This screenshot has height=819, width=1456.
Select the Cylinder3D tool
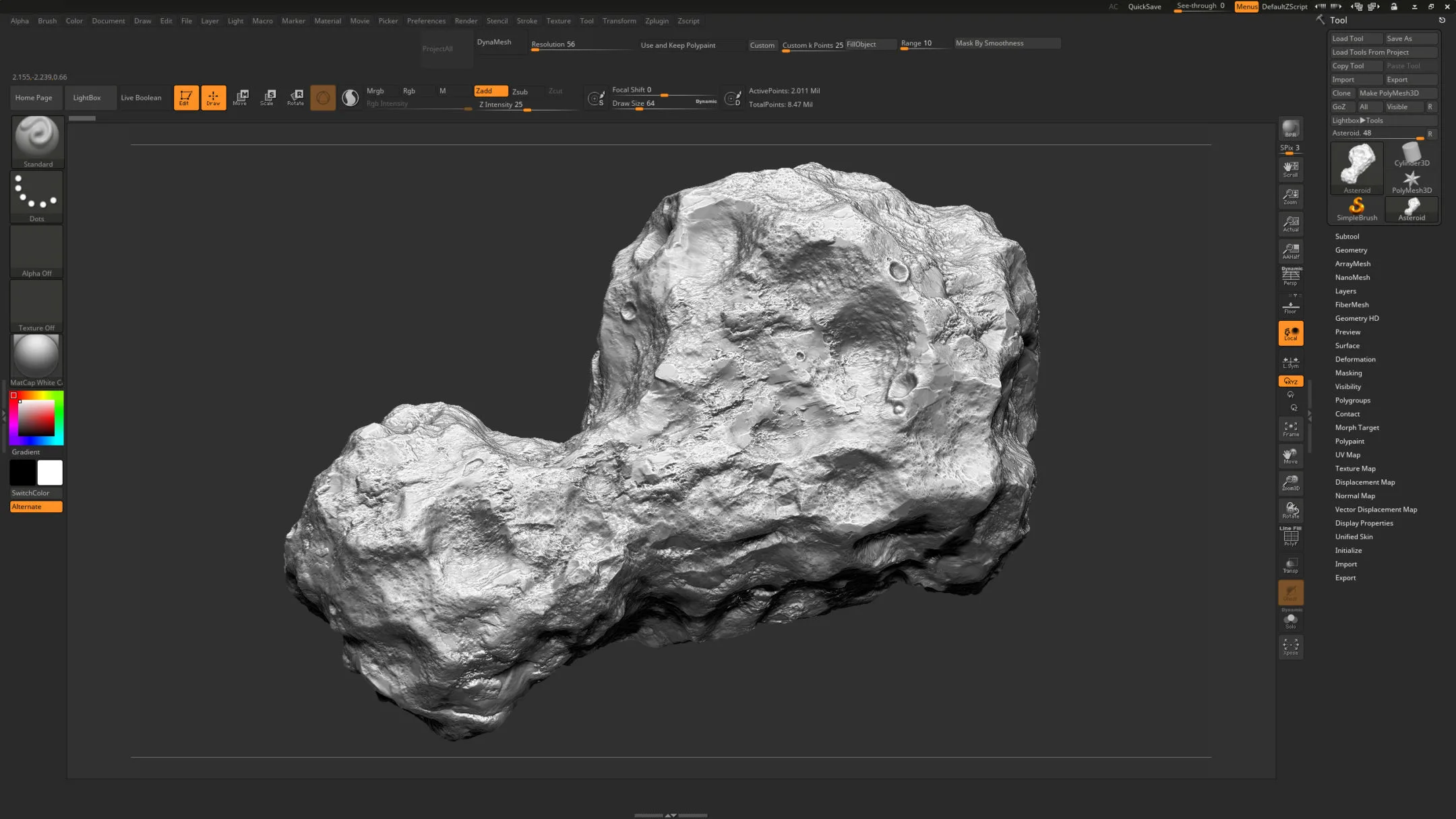pos(1412,155)
